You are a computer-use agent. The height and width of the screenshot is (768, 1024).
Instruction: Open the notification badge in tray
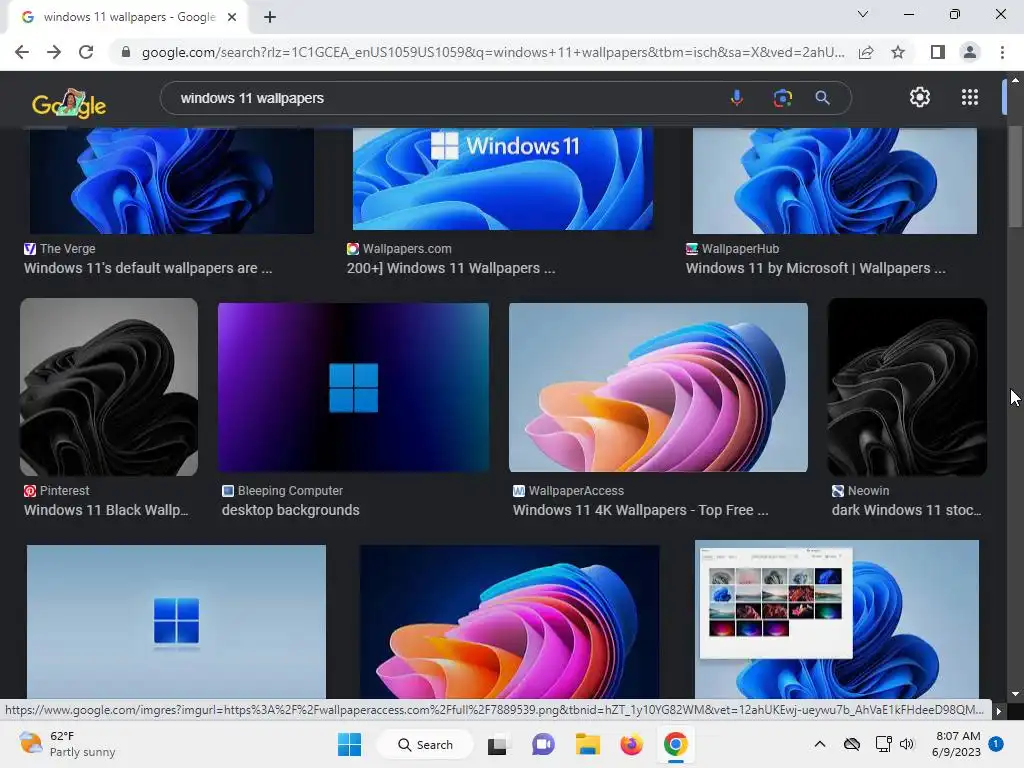click(996, 744)
